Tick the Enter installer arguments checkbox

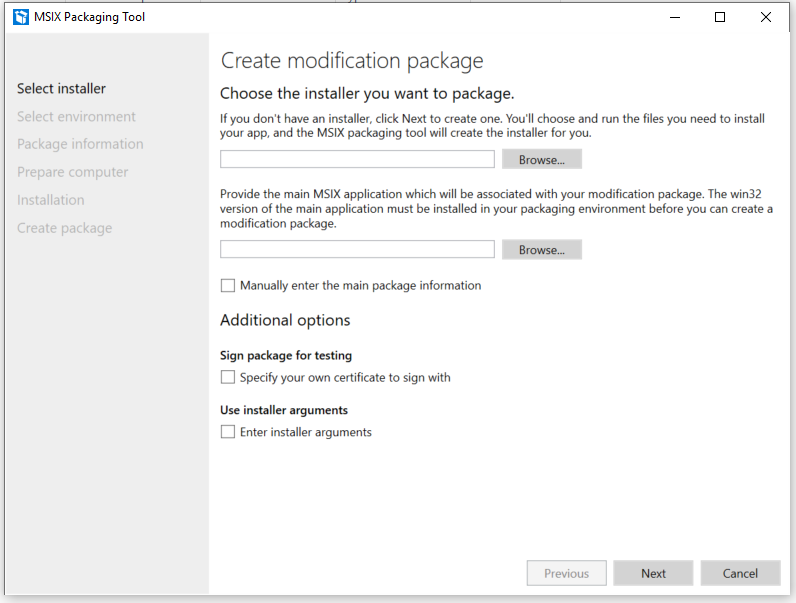228,432
